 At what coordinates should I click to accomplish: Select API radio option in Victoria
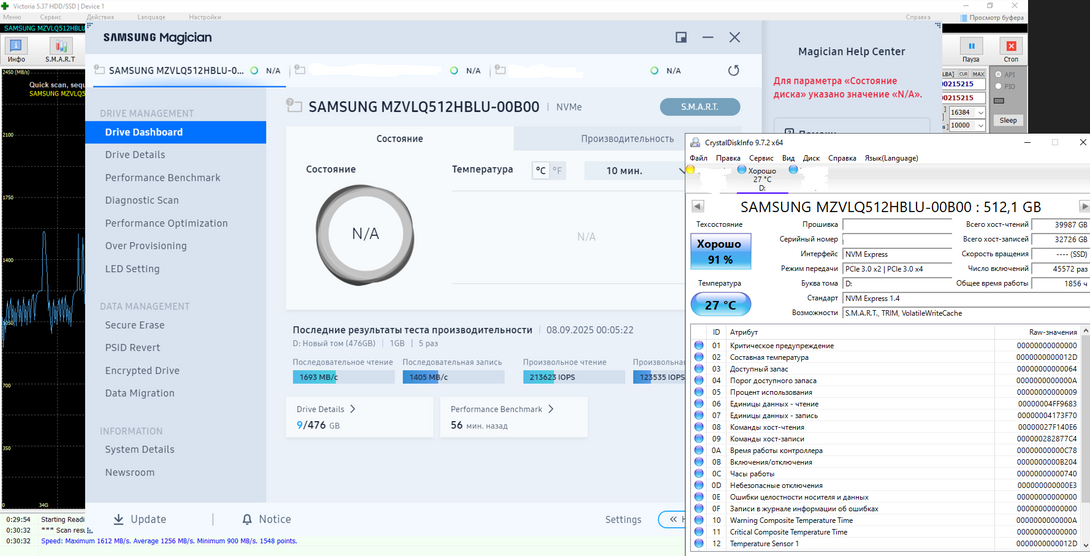[x=1005, y=74]
